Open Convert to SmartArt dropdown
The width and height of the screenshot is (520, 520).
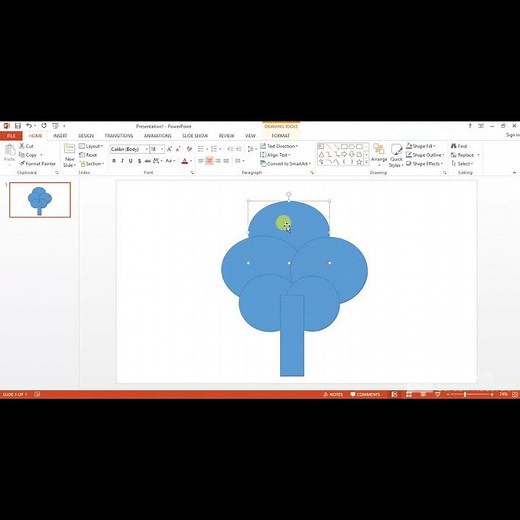[x=286, y=164]
